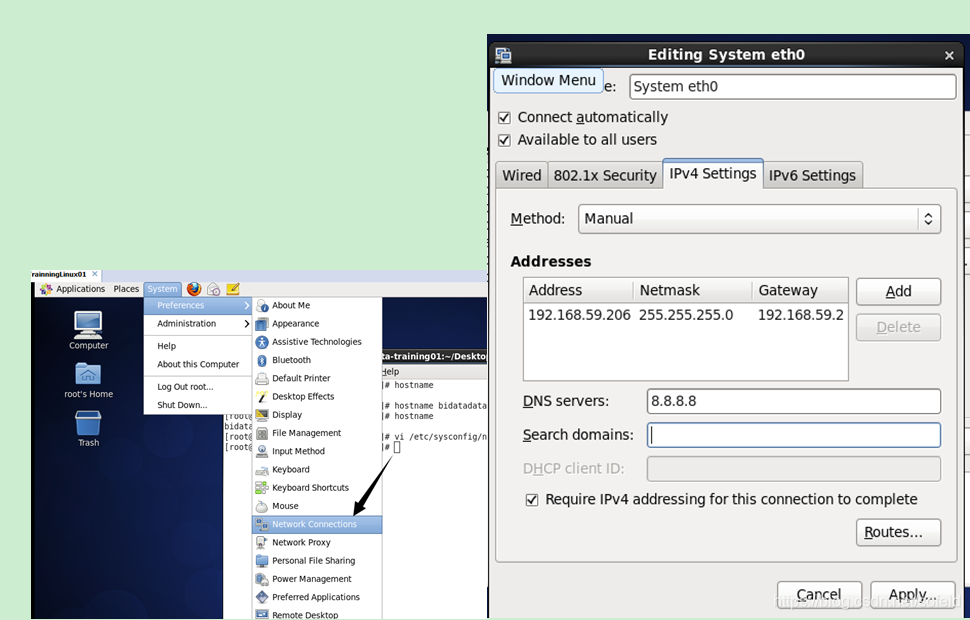Click the Preferred Applications icon
Image resolution: width=970 pixels, height=620 pixels.
pos(262,597)
